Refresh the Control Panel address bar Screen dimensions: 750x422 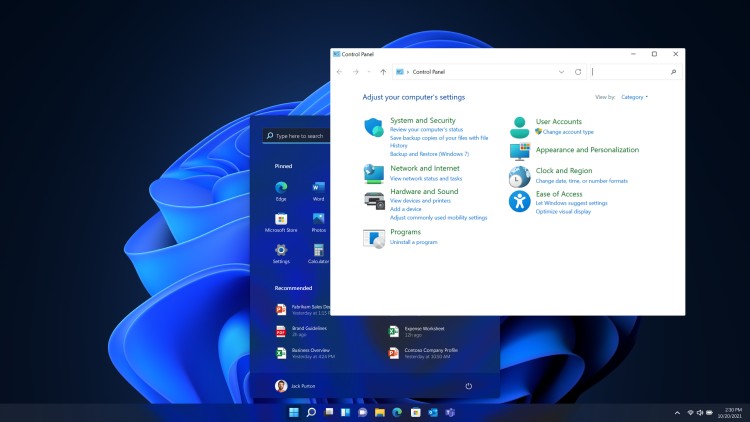coord(578,72)
